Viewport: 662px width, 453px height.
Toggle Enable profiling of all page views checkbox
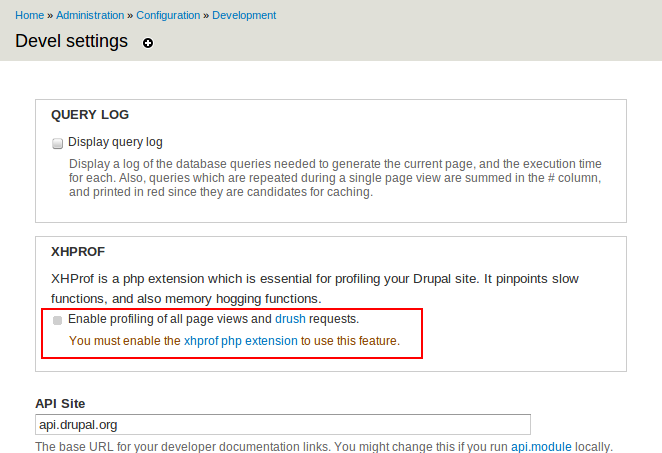pos(57,320)
